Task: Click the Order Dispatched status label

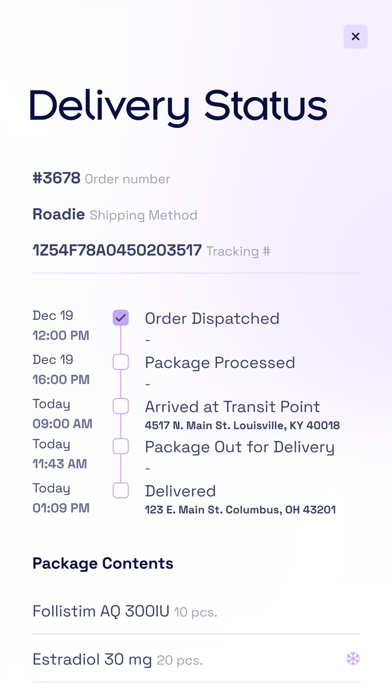Action: pos(212,318)
